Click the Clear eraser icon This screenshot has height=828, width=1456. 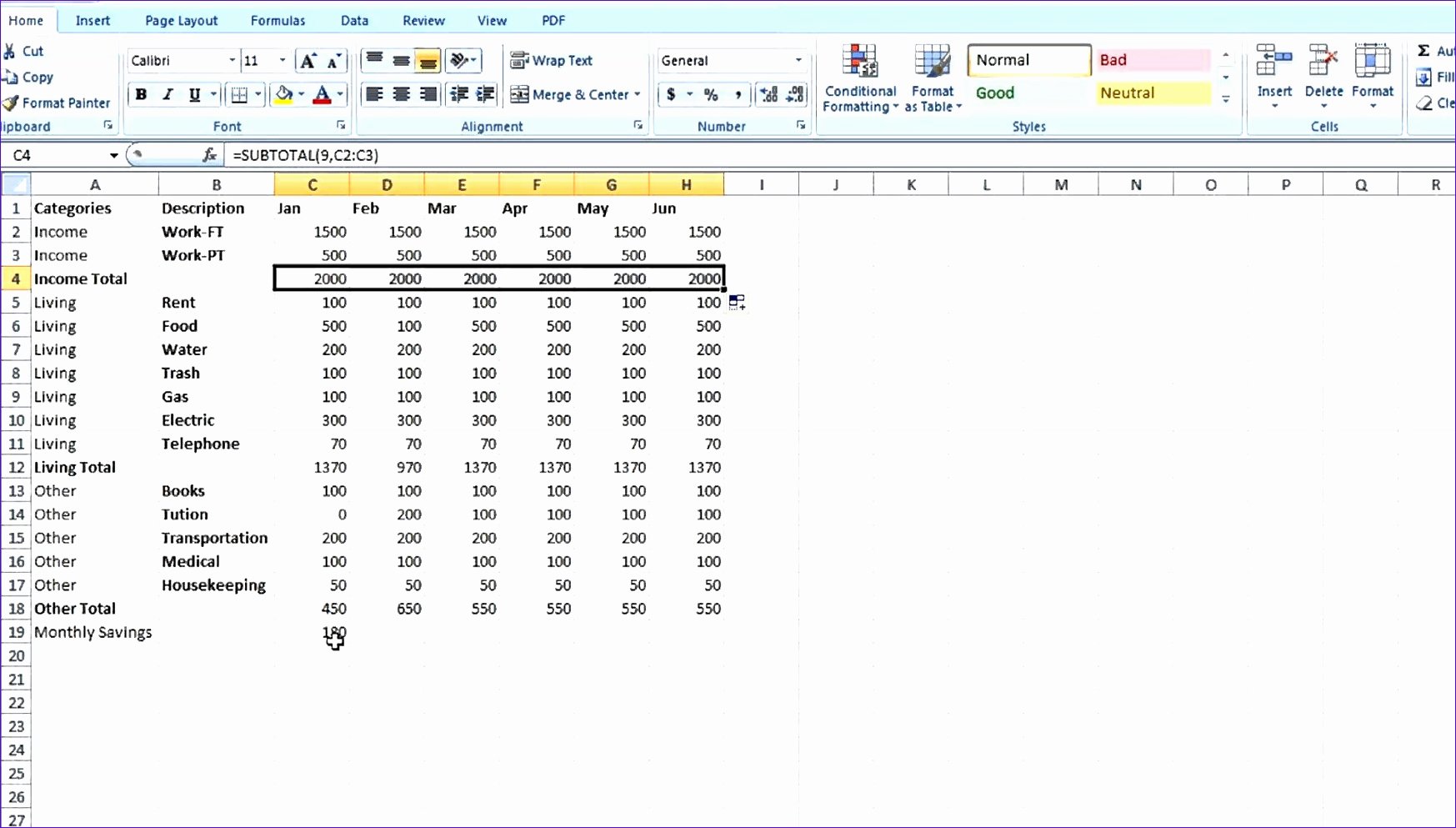pyautogui.click(x=1423, y=103)
